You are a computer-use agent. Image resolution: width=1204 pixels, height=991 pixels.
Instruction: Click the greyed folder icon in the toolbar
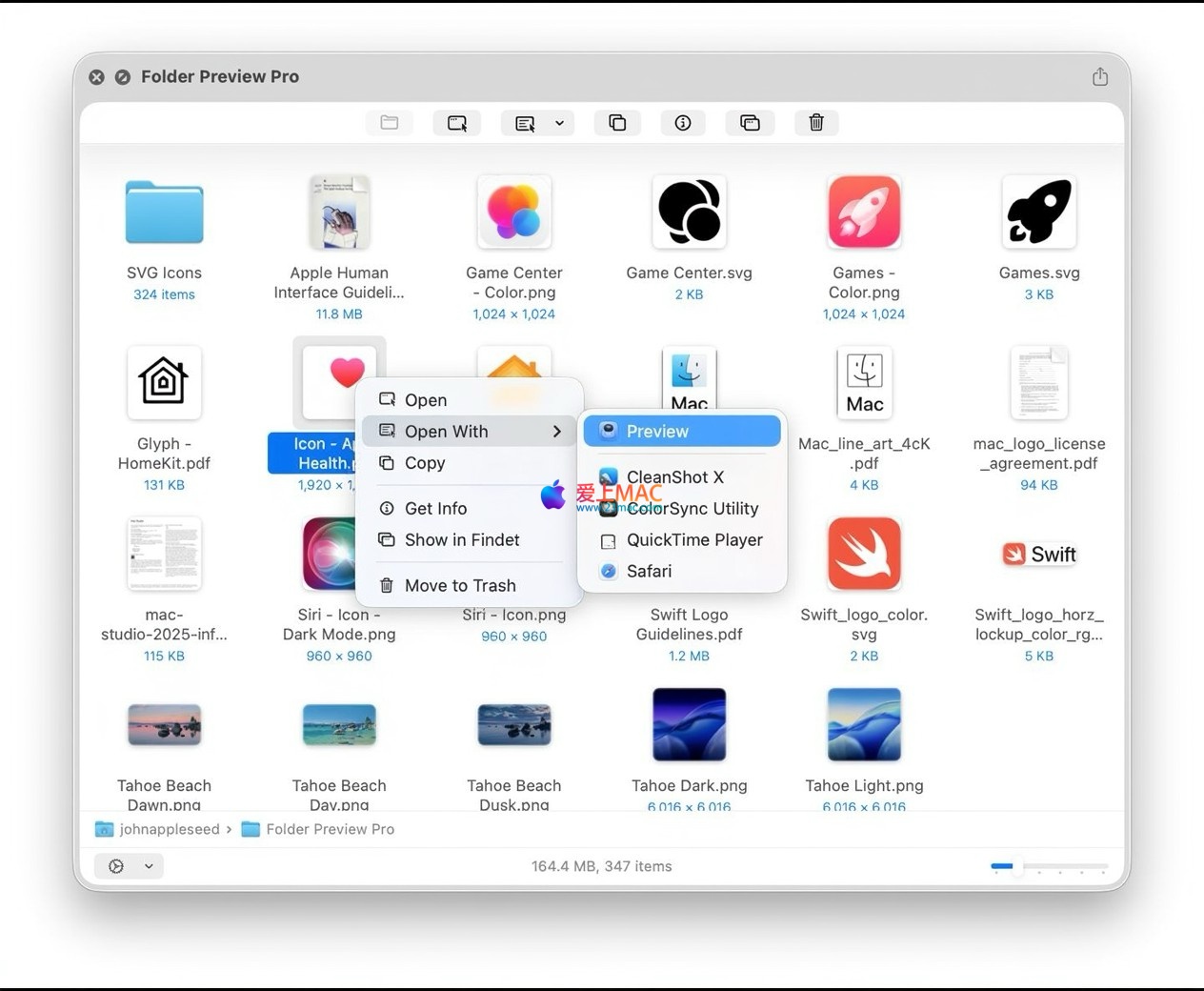coord(390,123)
